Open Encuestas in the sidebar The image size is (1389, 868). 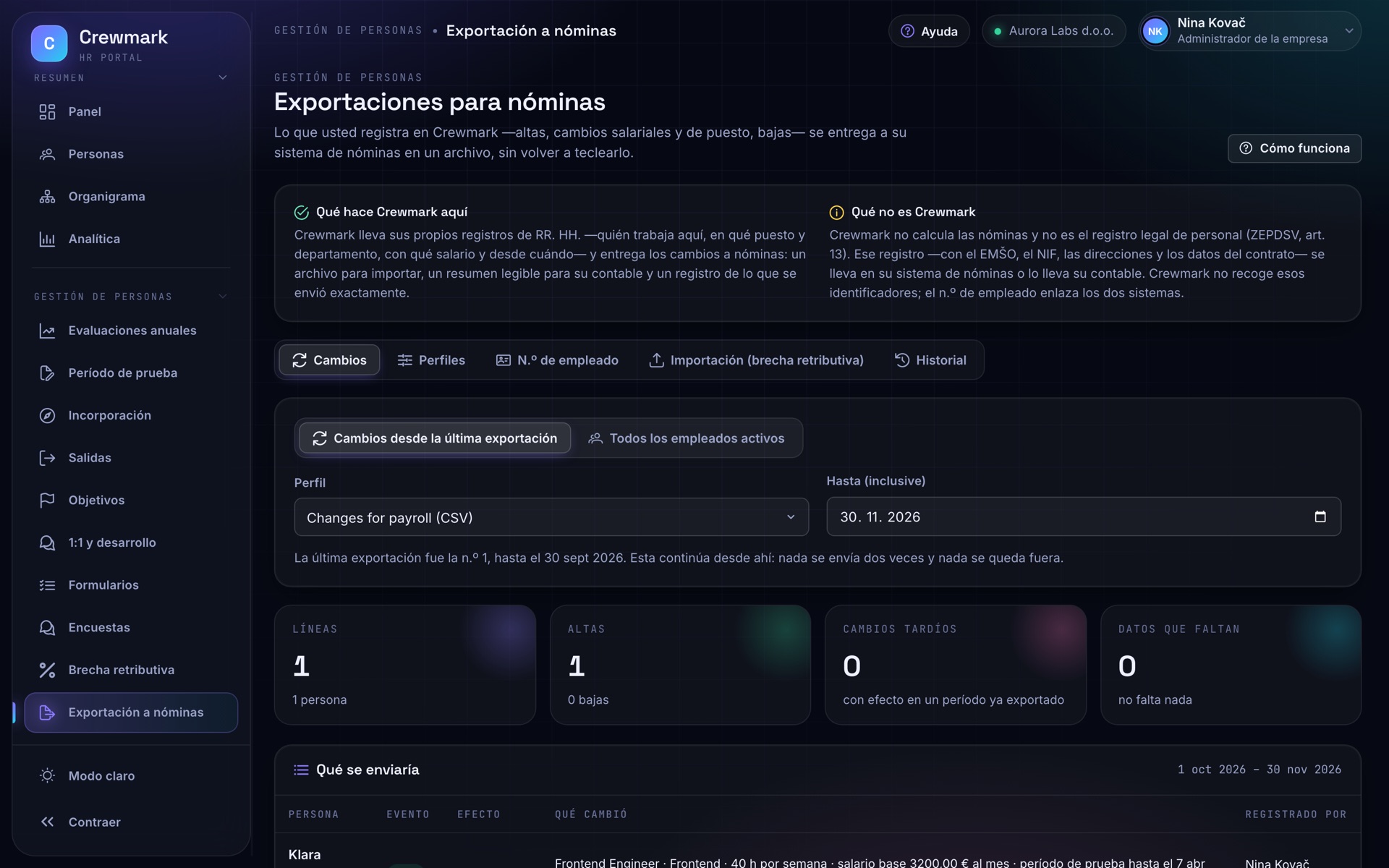tap(131, 628)
